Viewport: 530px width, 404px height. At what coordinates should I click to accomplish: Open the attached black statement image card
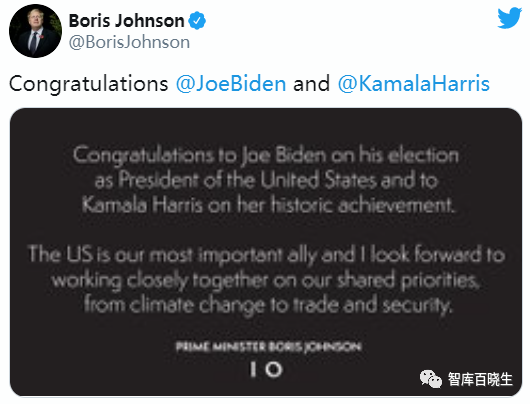coord(266,252)
